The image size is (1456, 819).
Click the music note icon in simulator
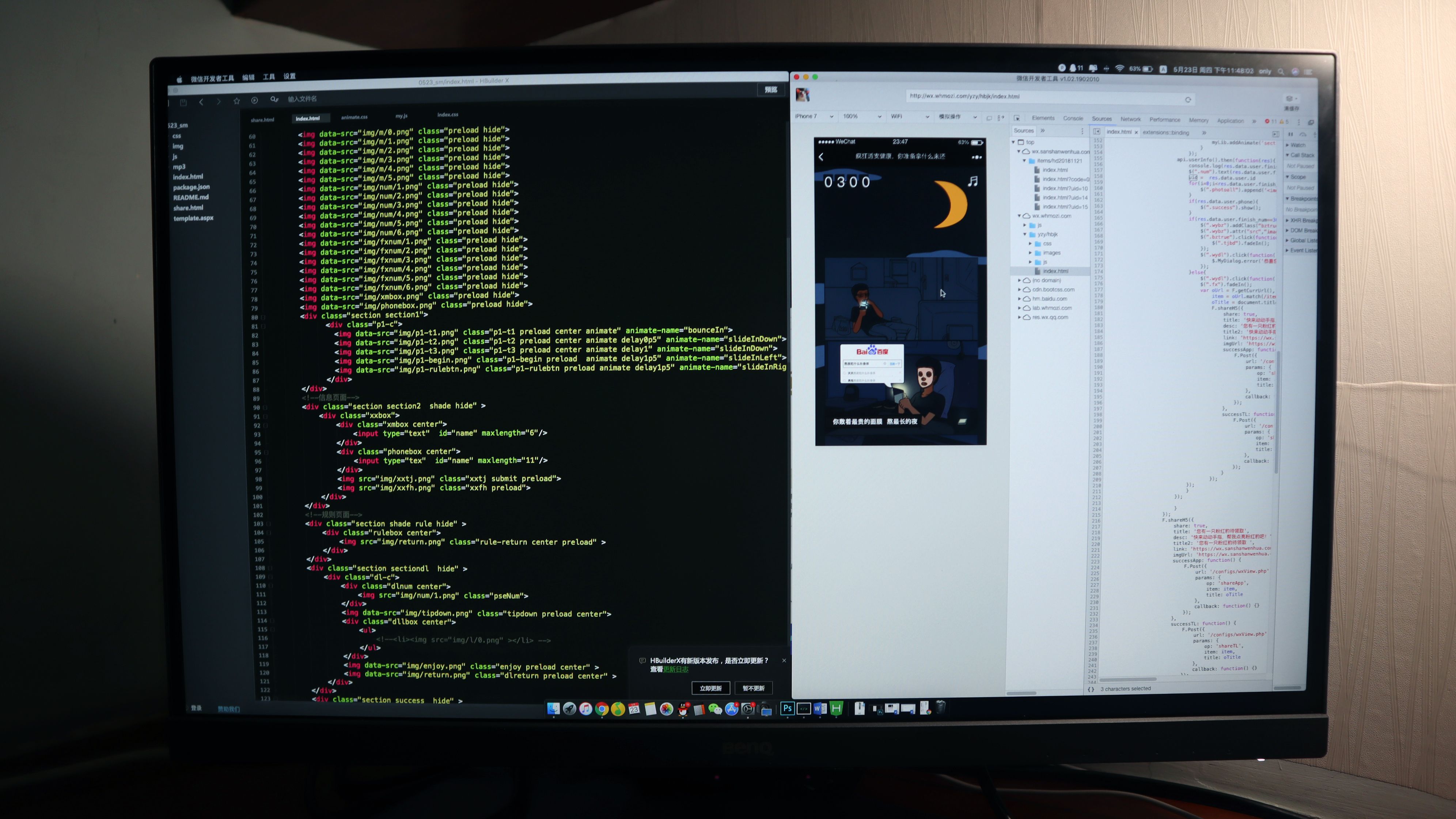pos(973,182)
